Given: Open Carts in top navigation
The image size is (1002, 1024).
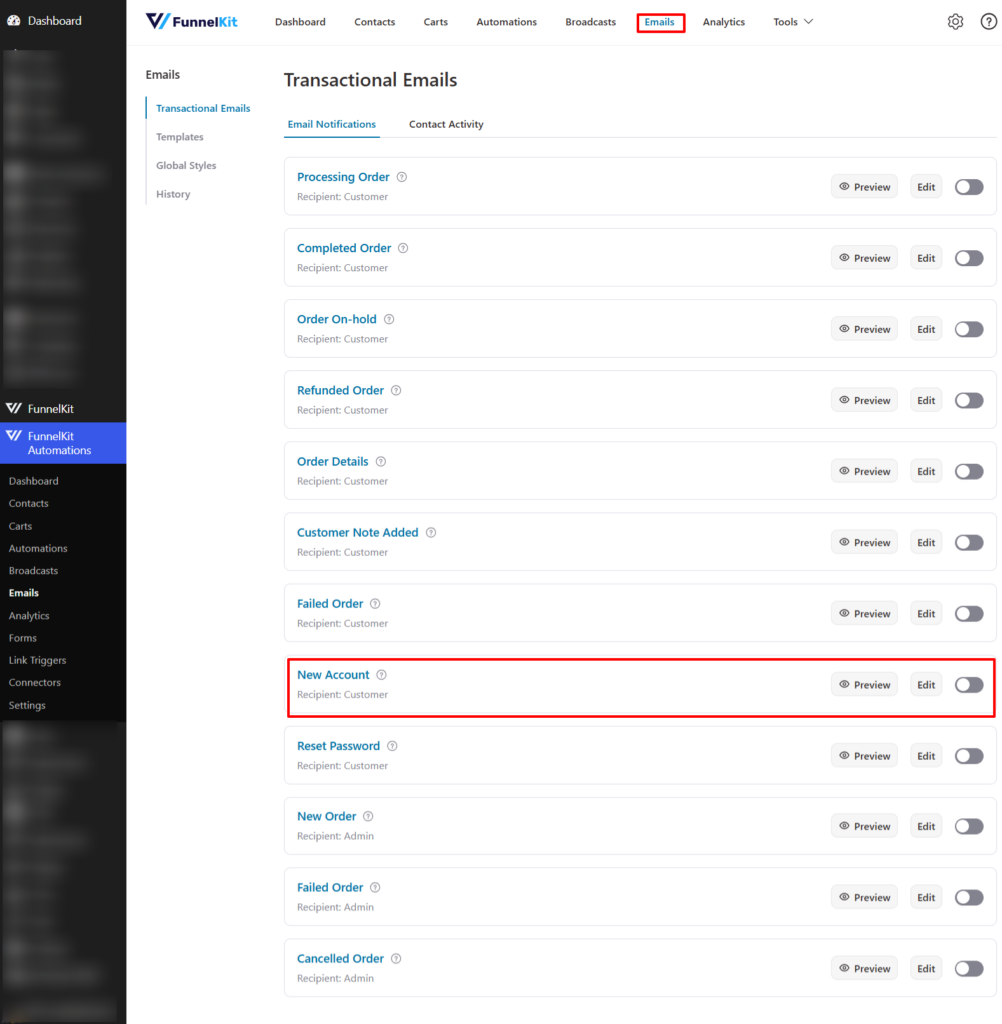Looking at the screenshot, I should (x=435, y=22).
